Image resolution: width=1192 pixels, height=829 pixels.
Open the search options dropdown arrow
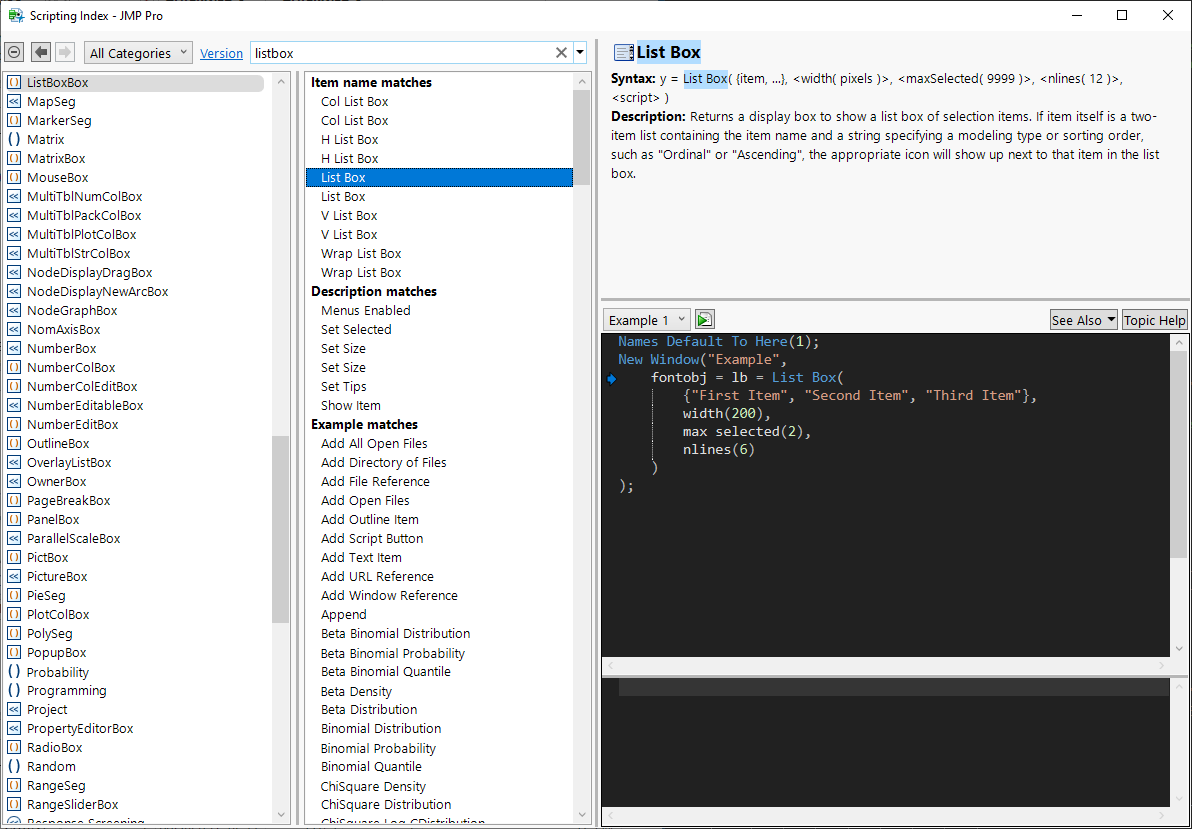(x=580, y=52)
